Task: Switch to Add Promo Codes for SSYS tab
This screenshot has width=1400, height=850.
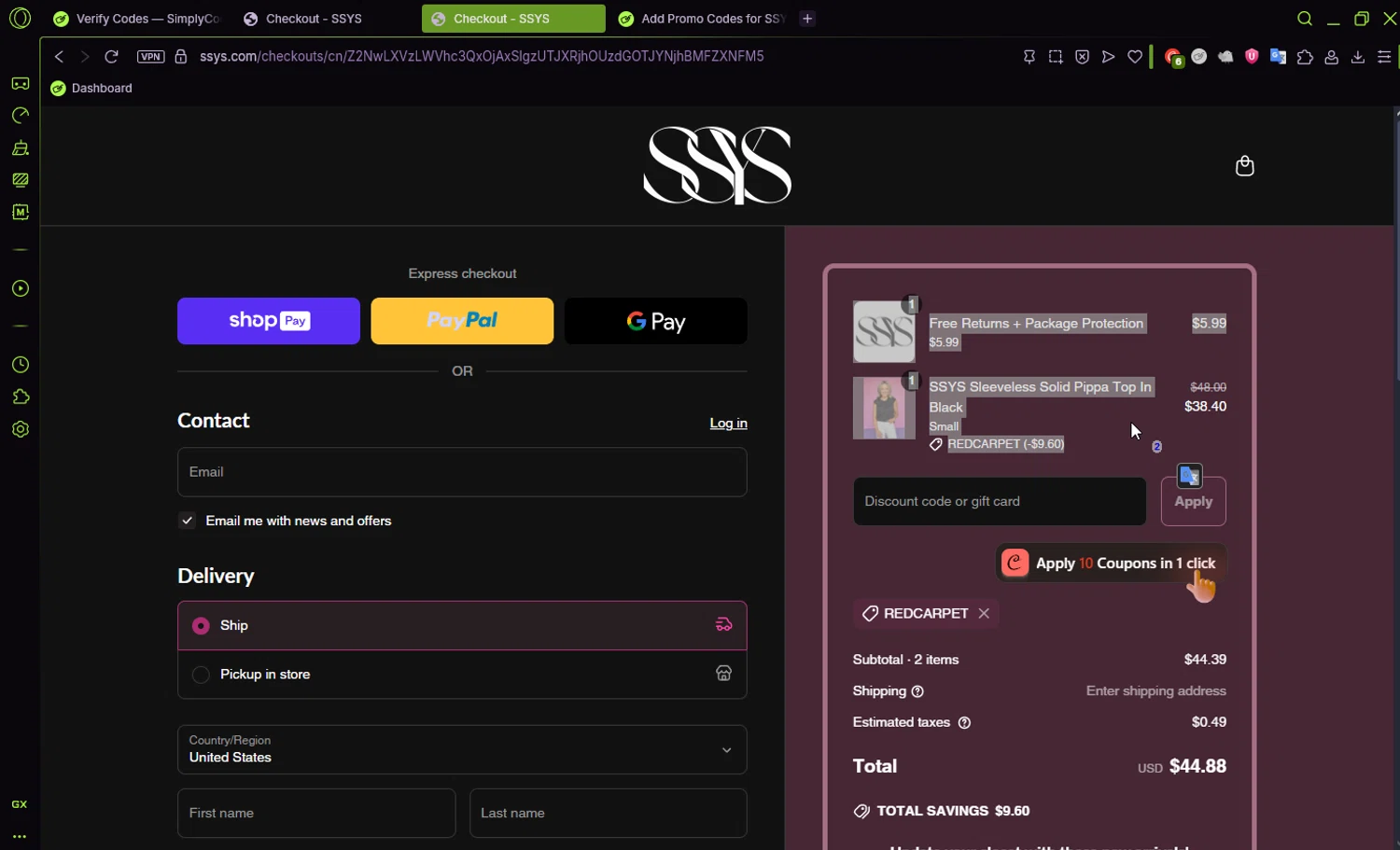Action: (x=702, y=19)
